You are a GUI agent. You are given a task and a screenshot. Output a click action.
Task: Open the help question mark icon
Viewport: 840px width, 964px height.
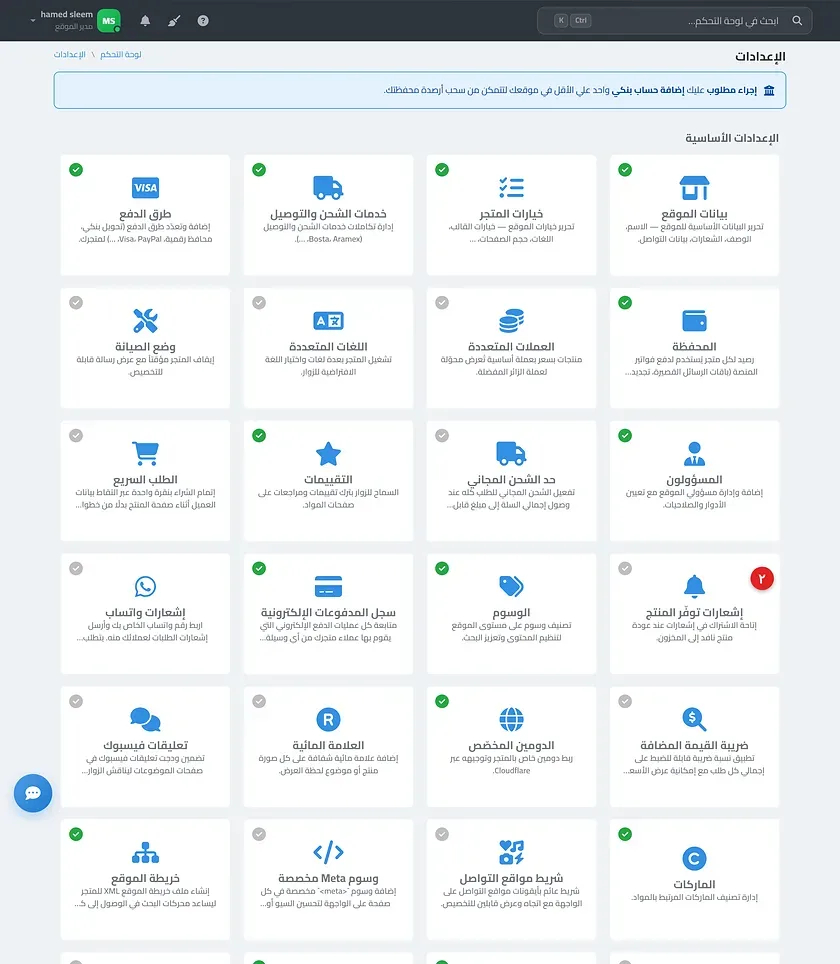point(203,21)
